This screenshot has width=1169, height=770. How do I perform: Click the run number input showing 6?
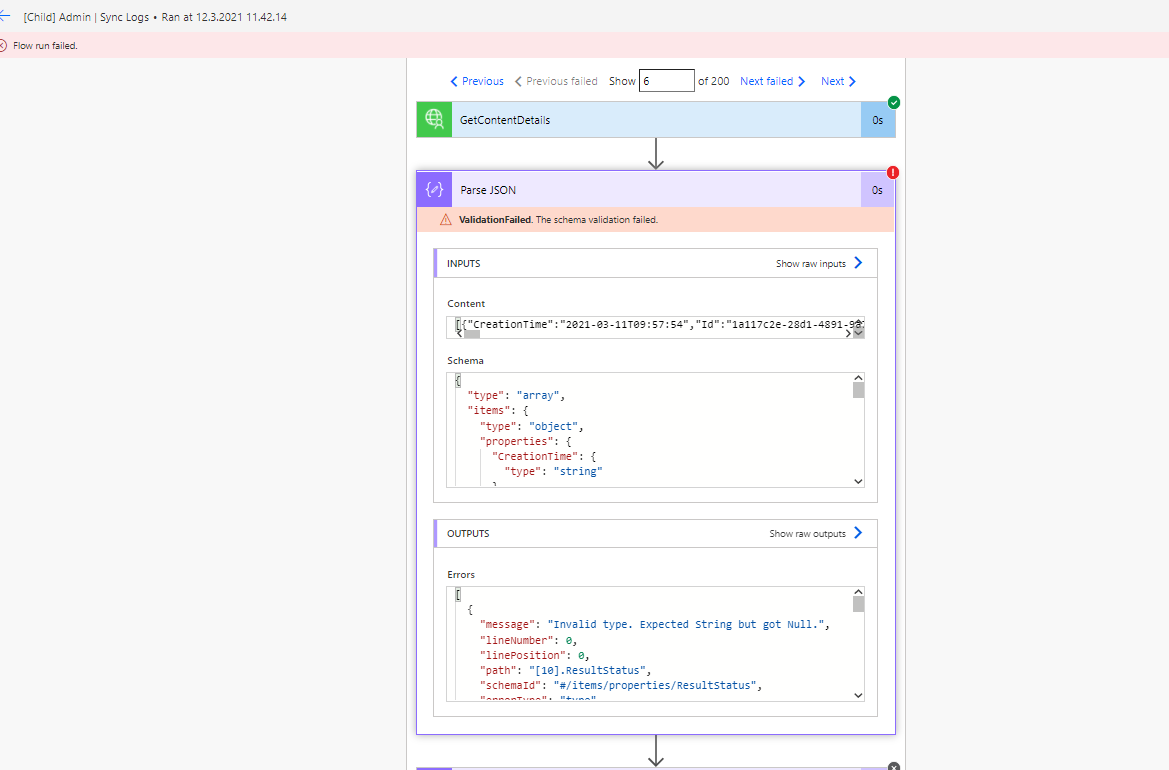click(x=666, y=80)
